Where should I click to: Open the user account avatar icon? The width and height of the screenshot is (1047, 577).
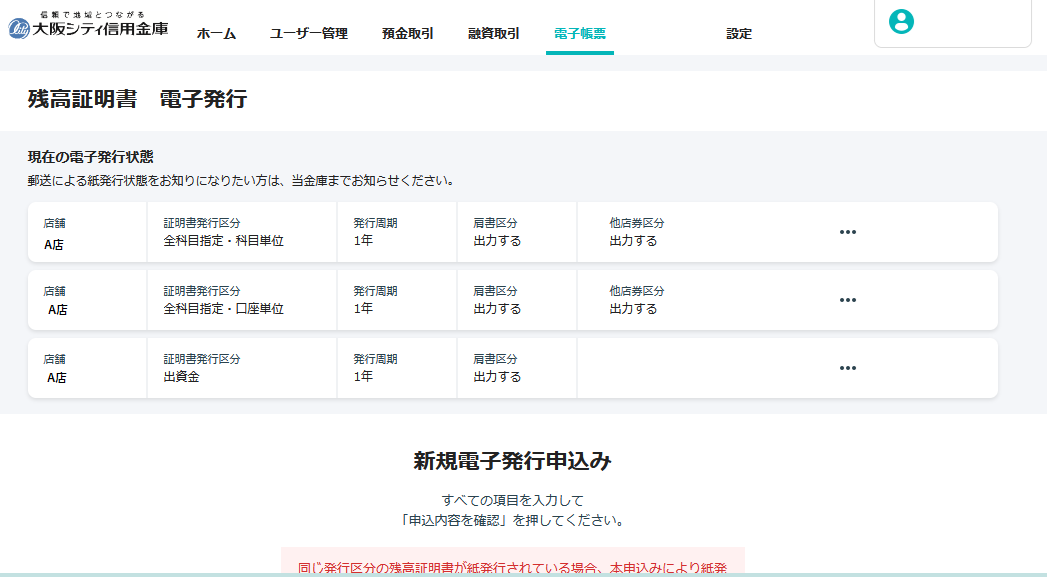(x=901, y=21)
